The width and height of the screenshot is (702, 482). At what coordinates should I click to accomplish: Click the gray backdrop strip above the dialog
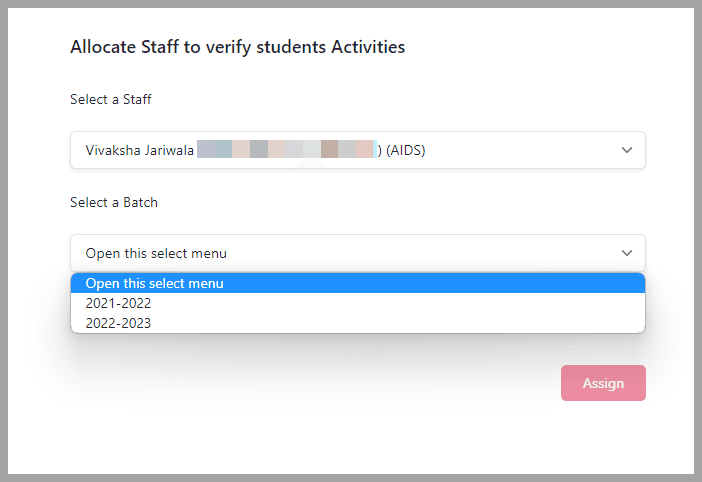click(x=351, y=4)
